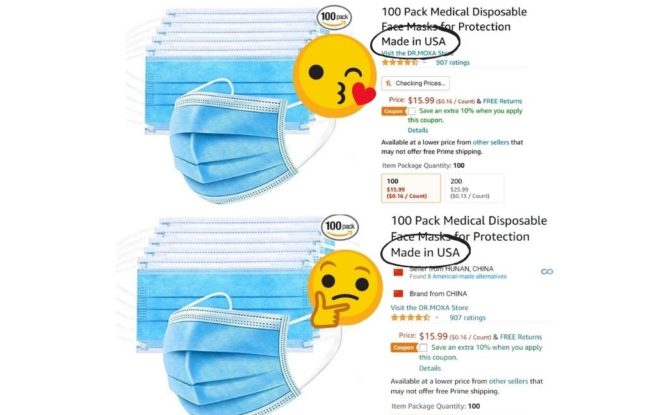Select the 100 count $15.99 option
The height and width of the screenshot is (415, 650).
click(x=411, y=188)
